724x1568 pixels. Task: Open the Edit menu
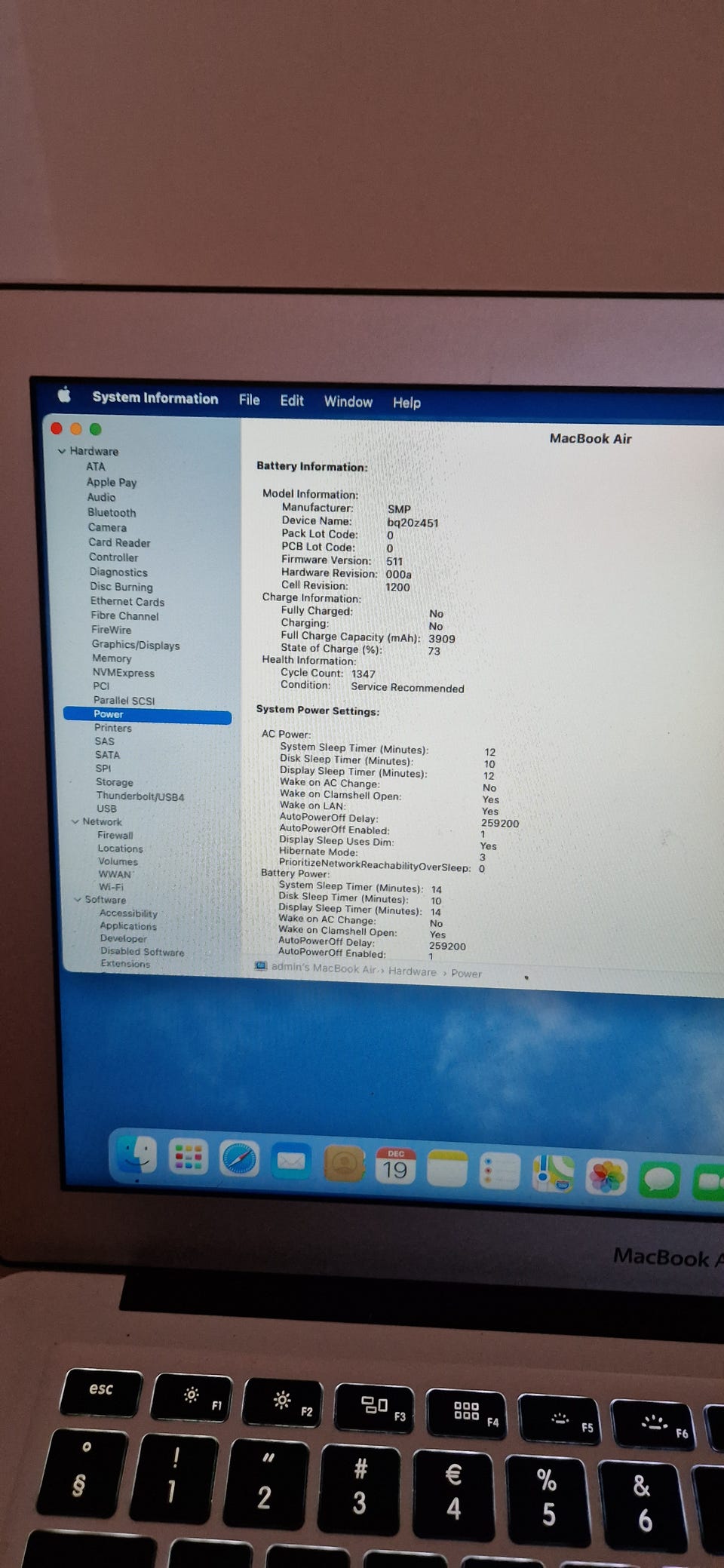pyautogui.click(x=292, y=400)
